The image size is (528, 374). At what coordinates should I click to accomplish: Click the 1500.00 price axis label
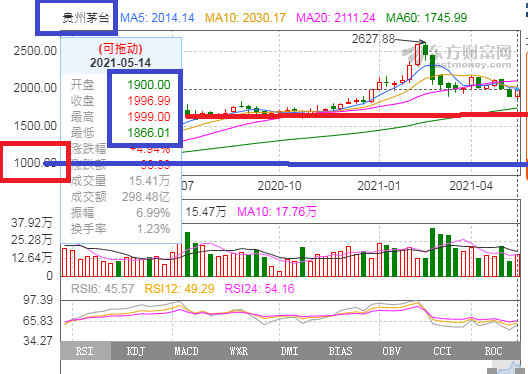[35, 126]
